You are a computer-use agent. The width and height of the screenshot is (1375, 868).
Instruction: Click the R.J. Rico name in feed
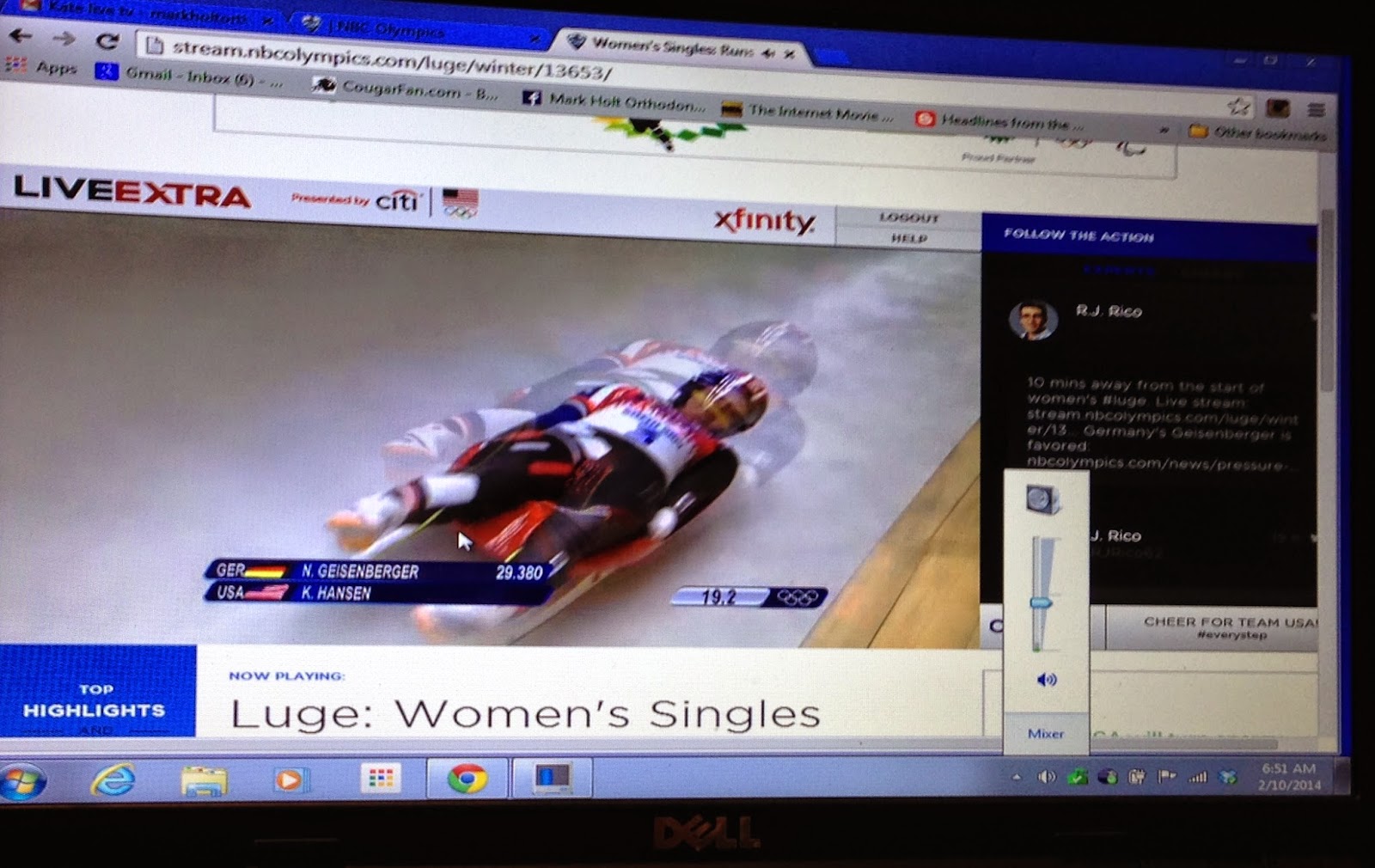pyautogui.click(x=1109, y=311)
